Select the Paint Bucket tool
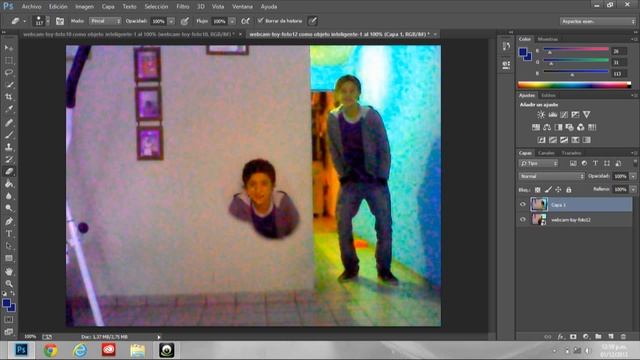This screenshot has height=360, width=640. pos(9,184)
